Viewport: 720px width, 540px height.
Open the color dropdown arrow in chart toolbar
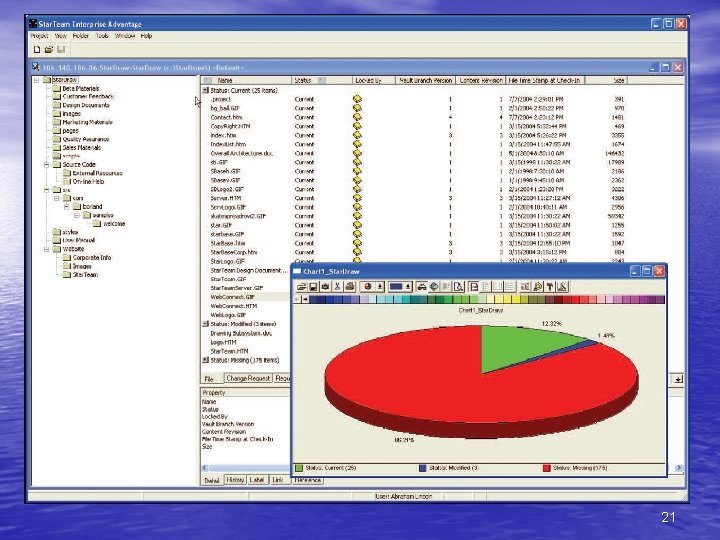click(408, 287)
